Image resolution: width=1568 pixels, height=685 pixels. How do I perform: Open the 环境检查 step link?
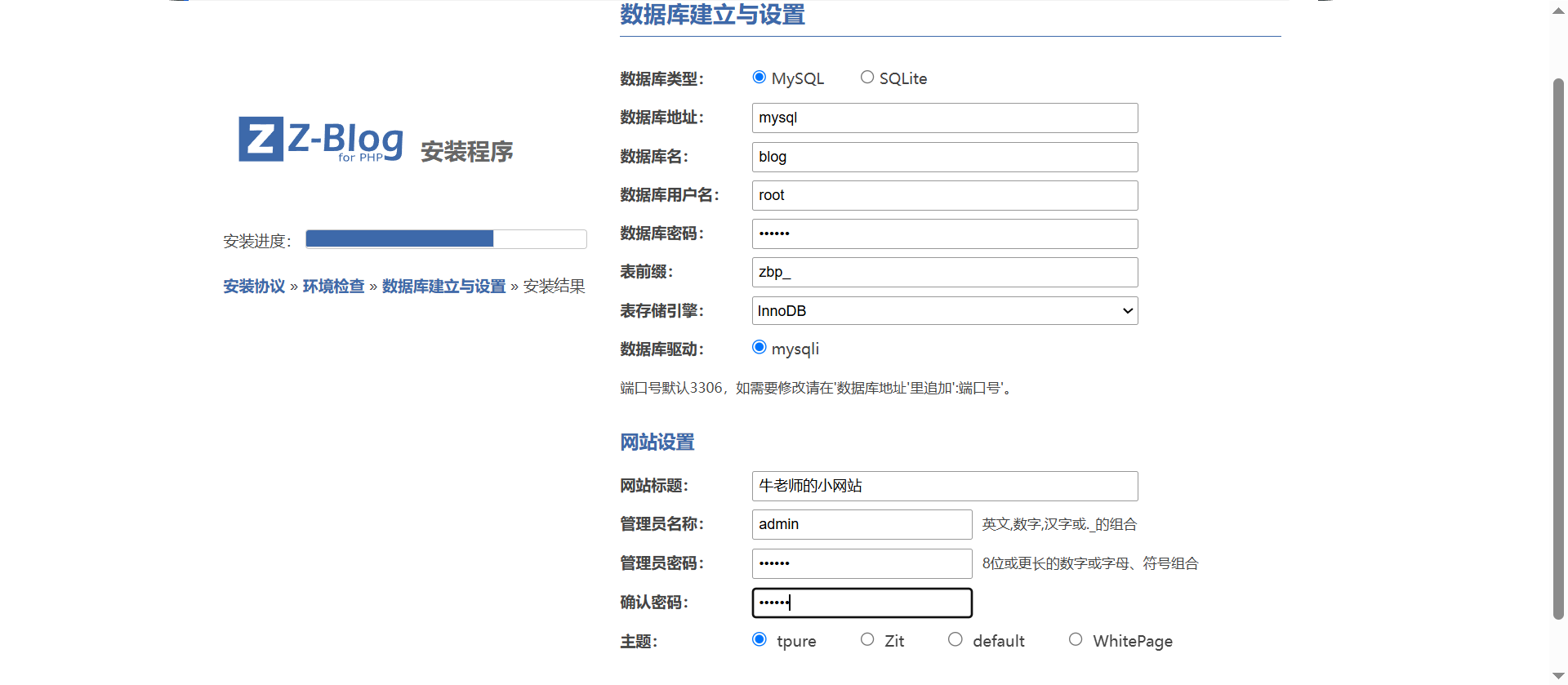333,287
